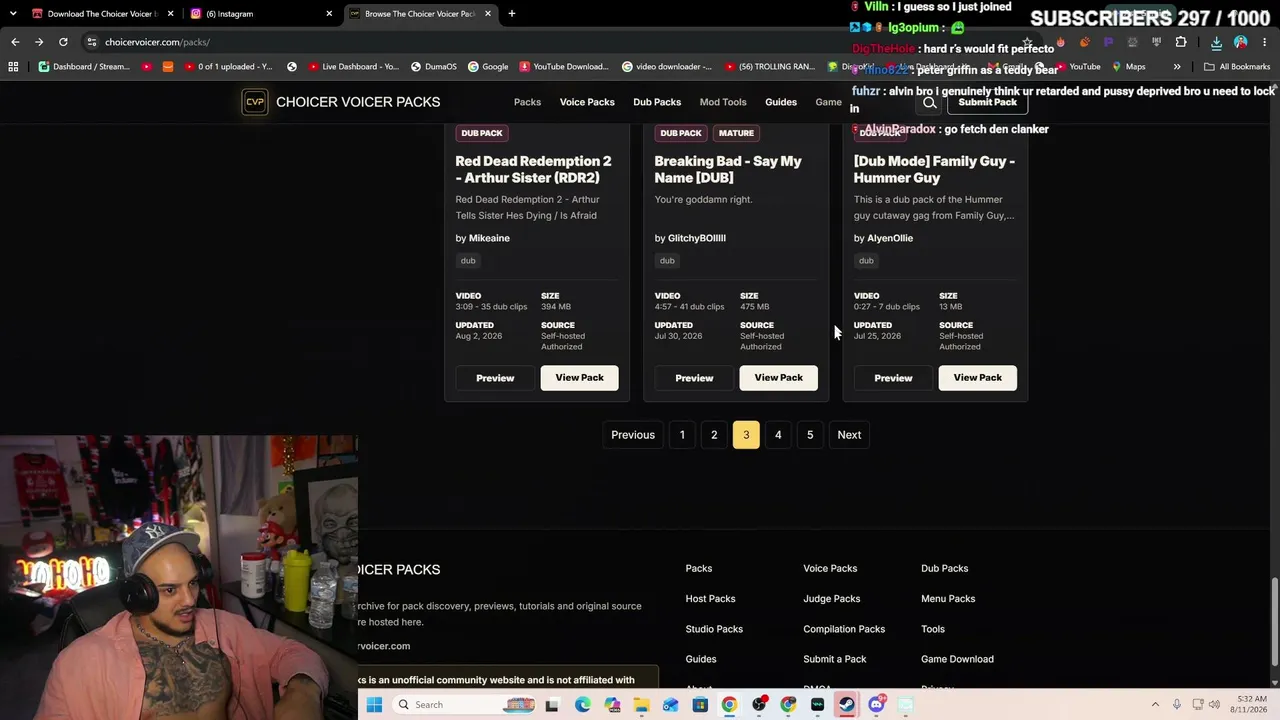The height and width of the screenshot is (720, 1280).
Task: Open the Chrome apps grid in the bookmarks bar
Action: pos(13,67)
